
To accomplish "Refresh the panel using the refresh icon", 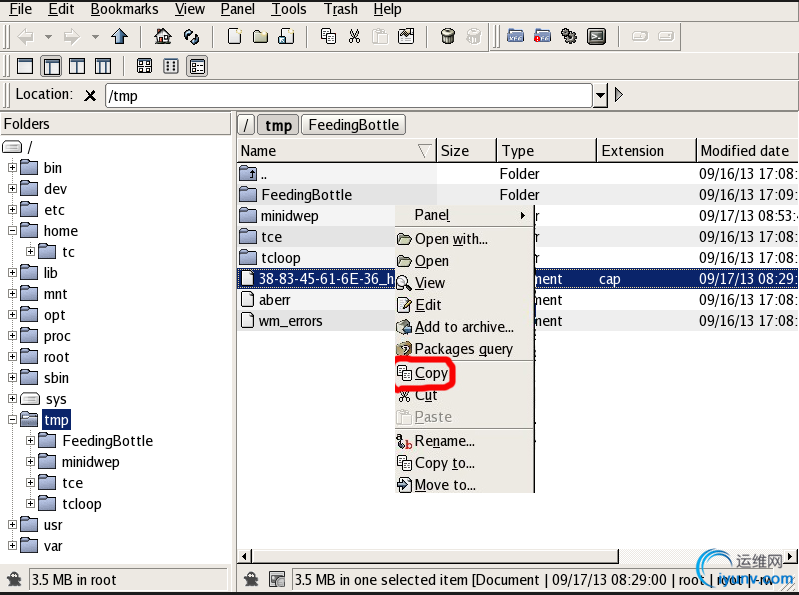I will (x=192, y=37).
